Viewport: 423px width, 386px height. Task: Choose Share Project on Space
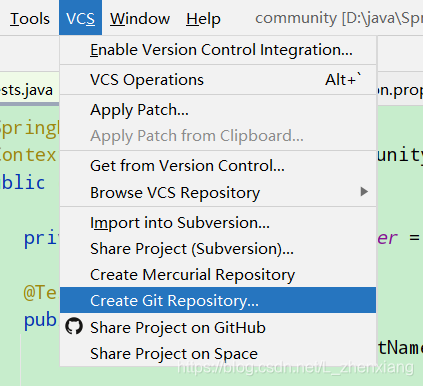tap(218, 353)
